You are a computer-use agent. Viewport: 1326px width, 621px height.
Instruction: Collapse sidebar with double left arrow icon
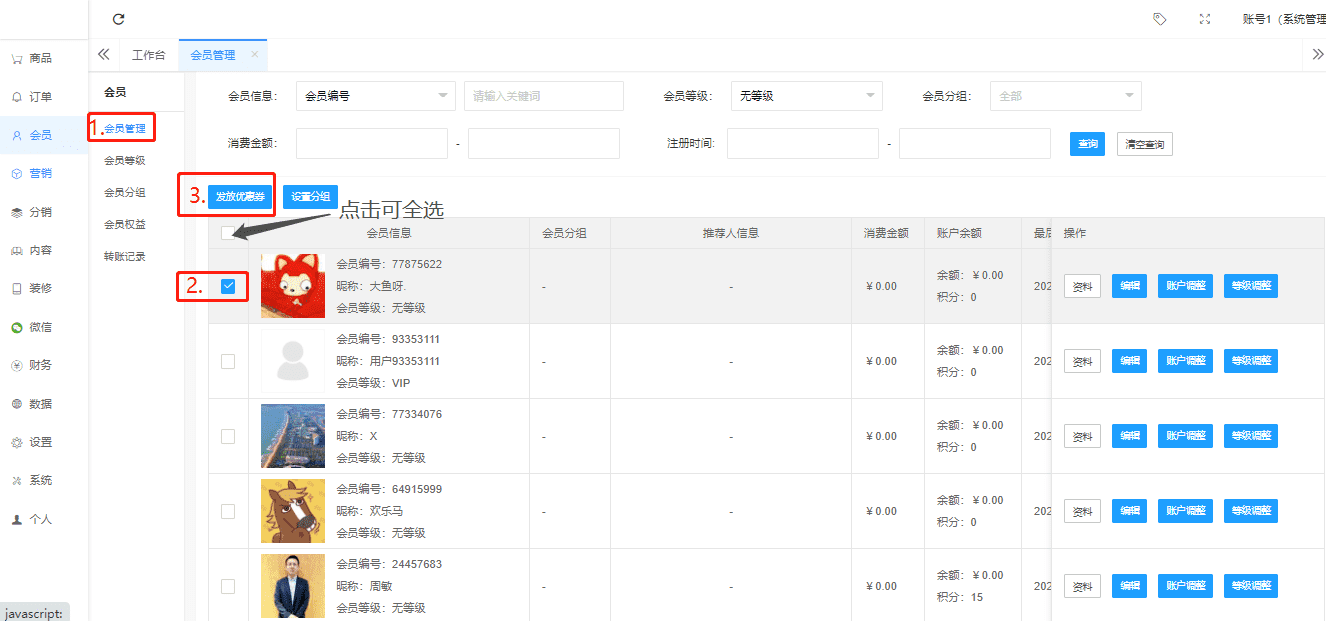pyautogui.click(x=104, y=55)
